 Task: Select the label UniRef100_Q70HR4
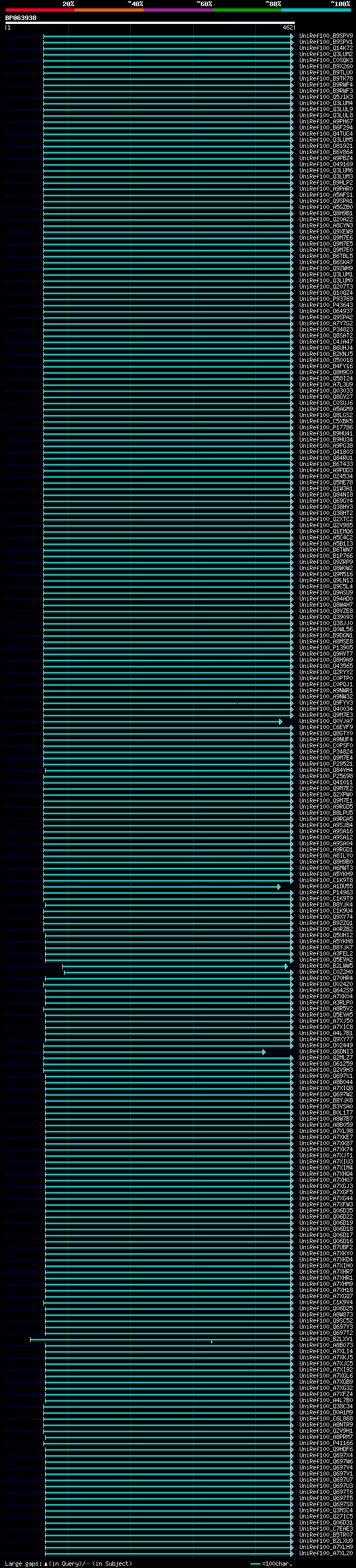(x=325, y=978)
